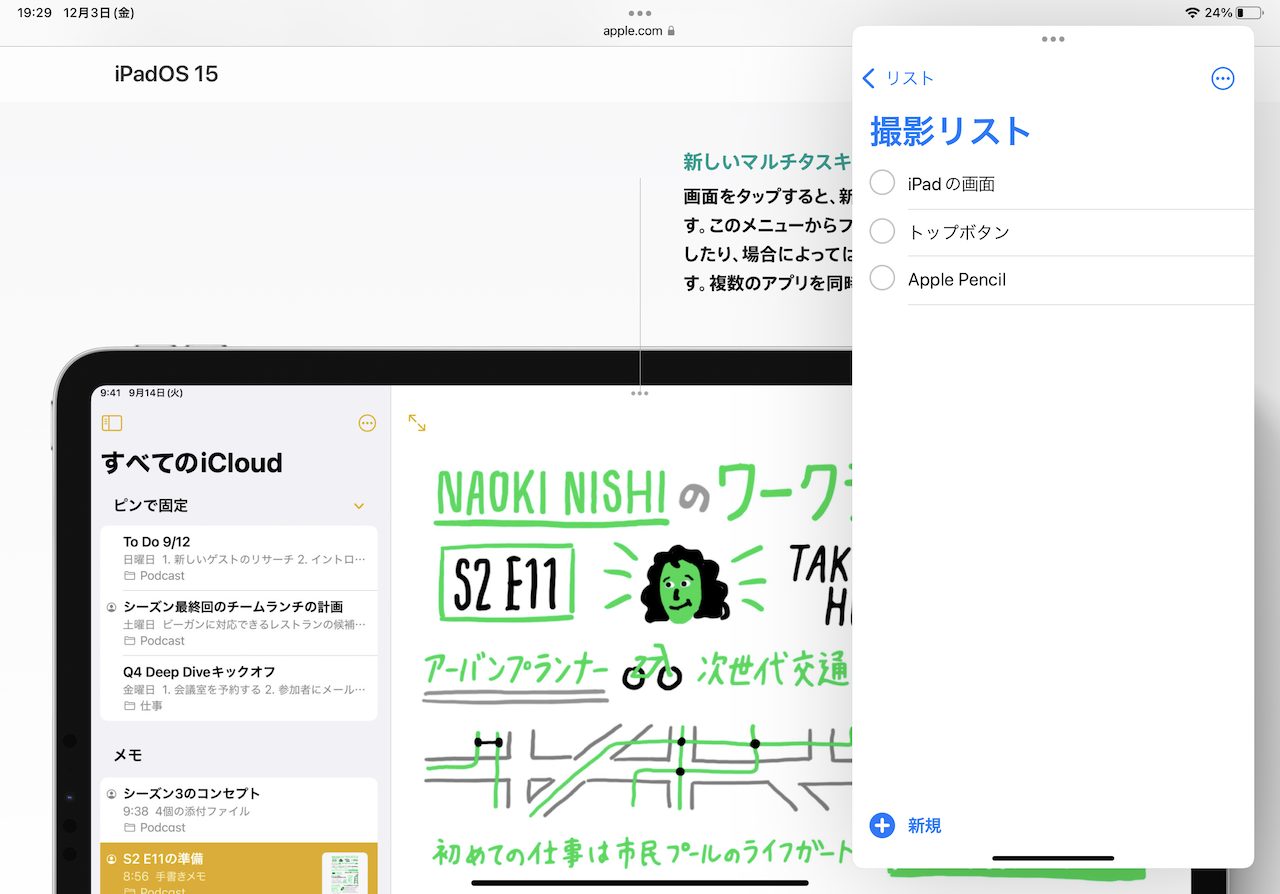Add a new reminder with 新規
Screen dimensions: 1280x894
(x=906, y=825)
